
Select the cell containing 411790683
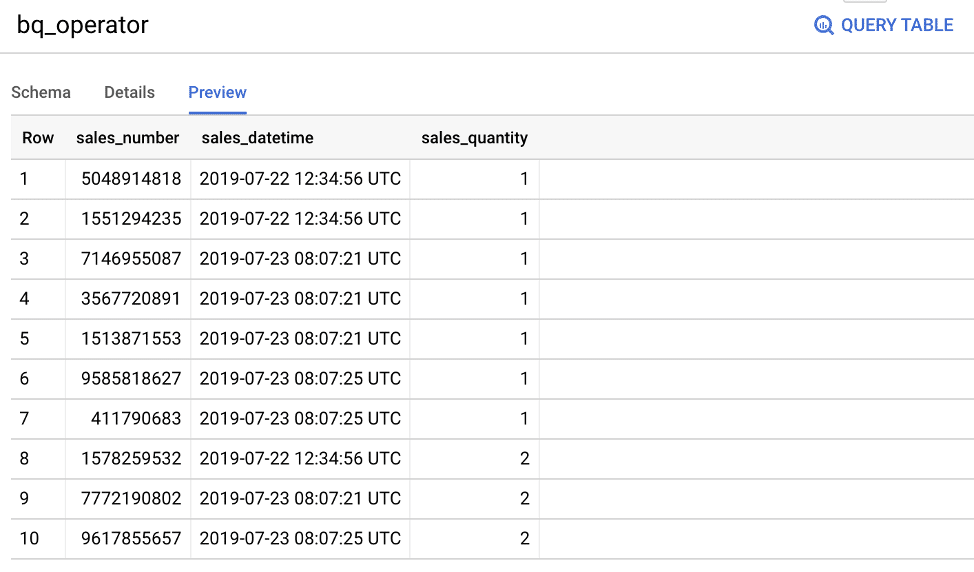point(128,419)
